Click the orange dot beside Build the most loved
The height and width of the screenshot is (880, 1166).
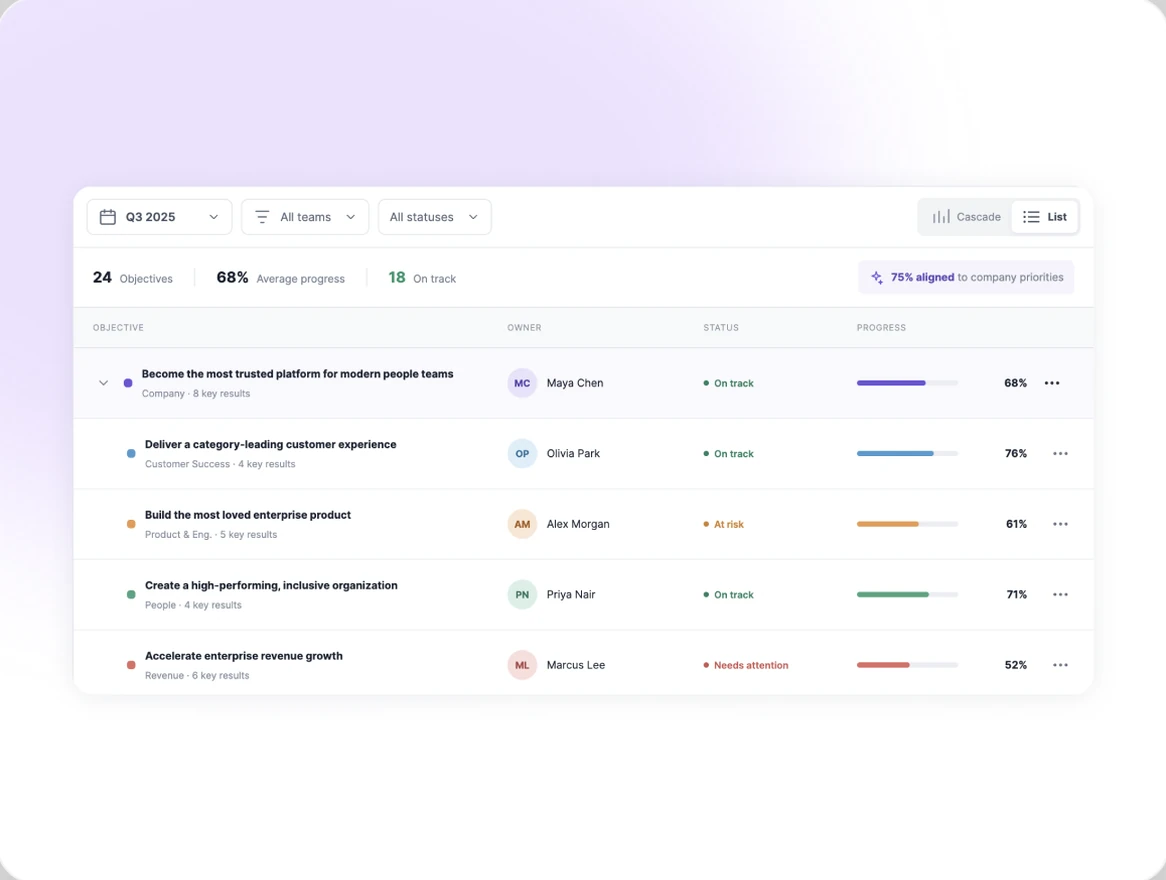(131, 524)
